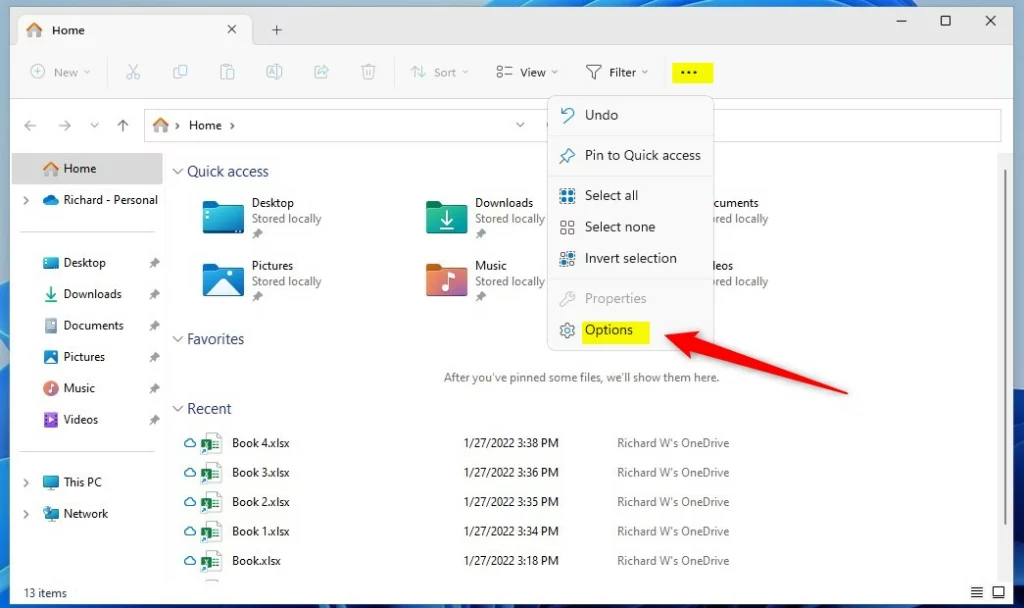Screen dimensions: 1024x608
Task: Select Pin to Quick access from the menu
Action: 643,156
